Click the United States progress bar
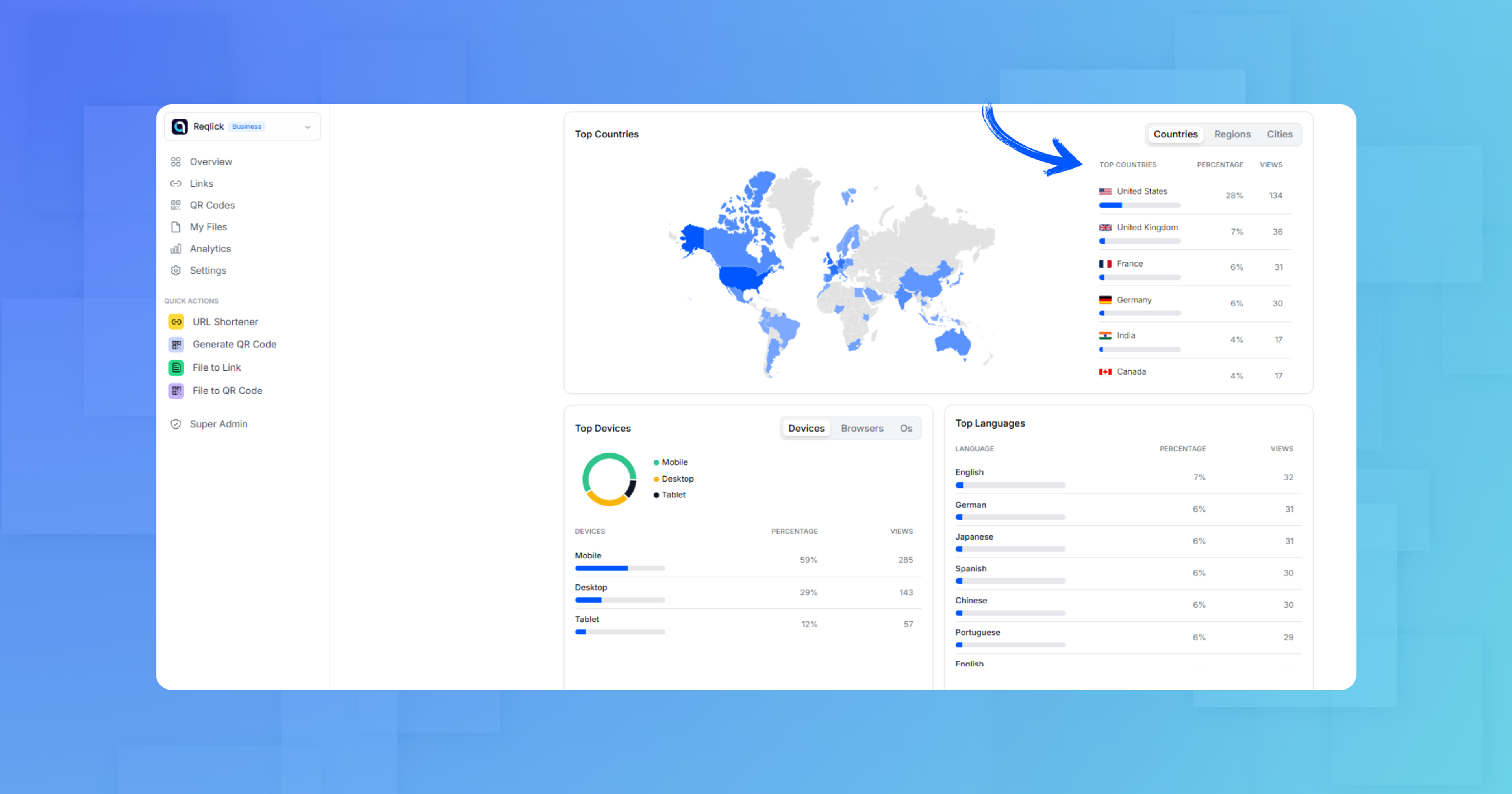This screenshot has width=1512, height=794. coord(1140,206)
